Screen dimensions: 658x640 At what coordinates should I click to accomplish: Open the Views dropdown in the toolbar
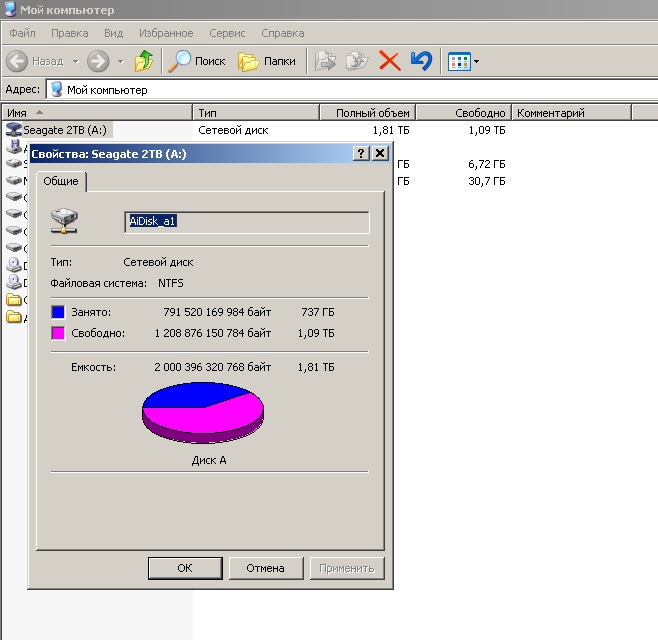[x=463, y=61]
